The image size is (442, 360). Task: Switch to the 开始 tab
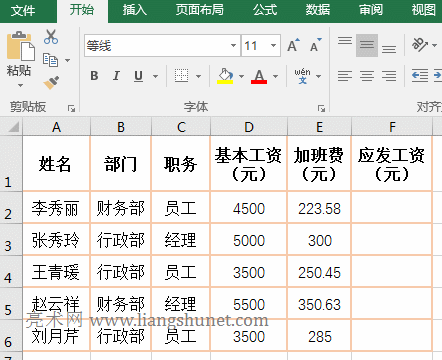pyautogui.click(x=82, y=10)
